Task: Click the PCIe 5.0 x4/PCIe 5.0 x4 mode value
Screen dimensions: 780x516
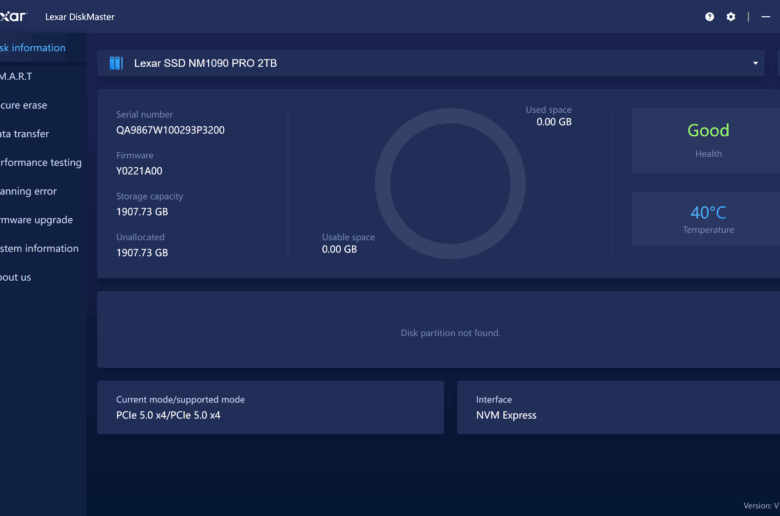Action: [x=168, y=415]
